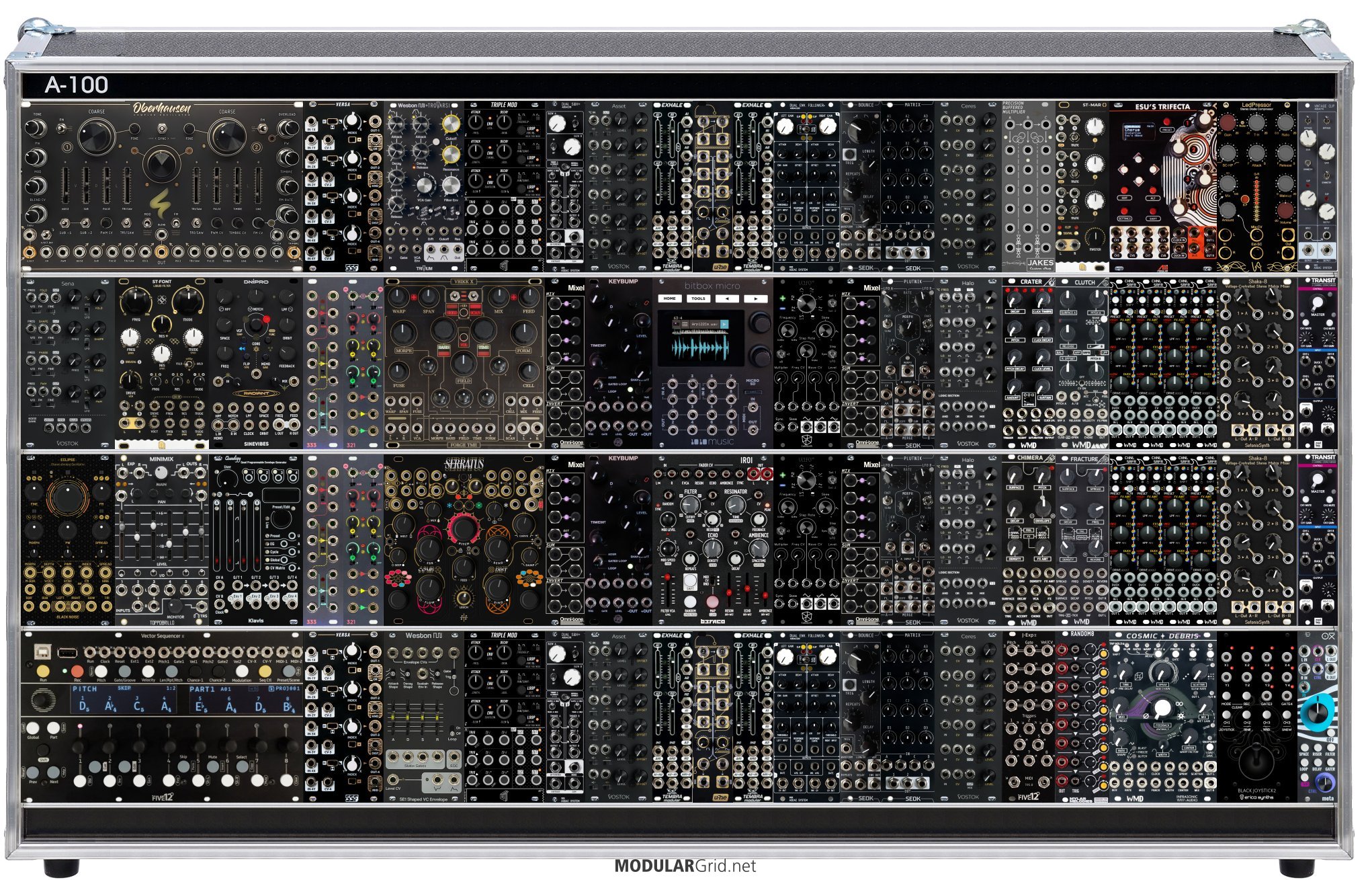
Task: Click the white MAIN knob on Minimix
Action: [x=161, y=474]
